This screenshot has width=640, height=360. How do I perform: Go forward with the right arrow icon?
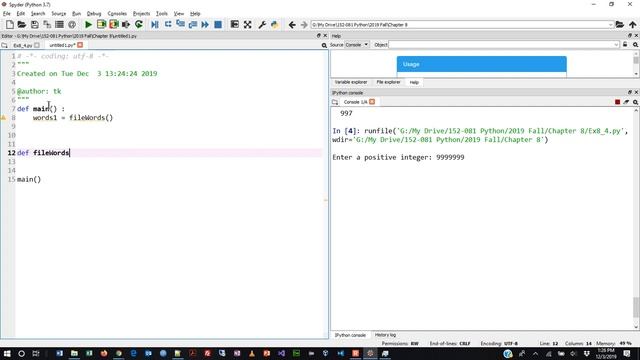(x=304, y=24)
